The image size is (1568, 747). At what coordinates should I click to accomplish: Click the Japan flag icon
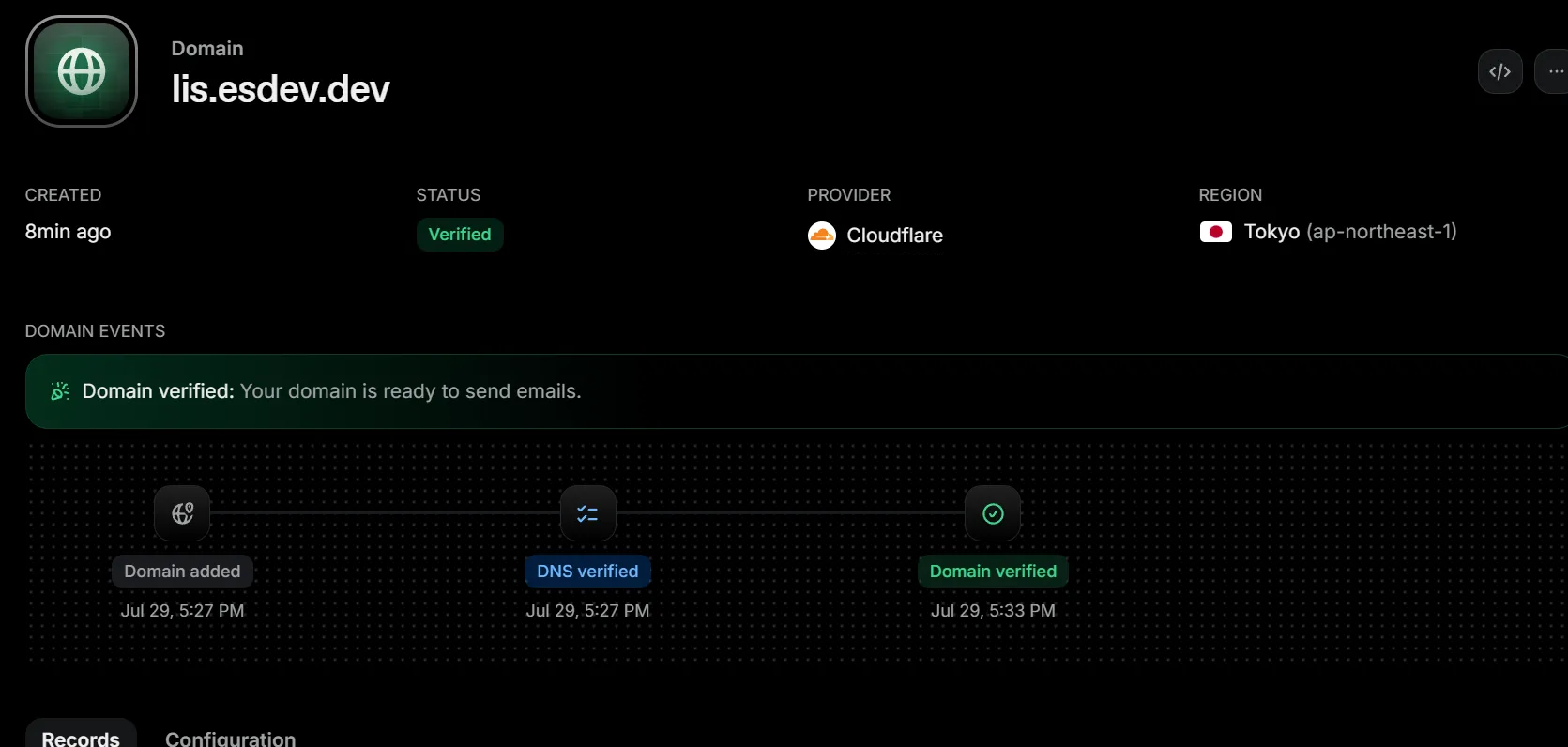coord(1216,232)
